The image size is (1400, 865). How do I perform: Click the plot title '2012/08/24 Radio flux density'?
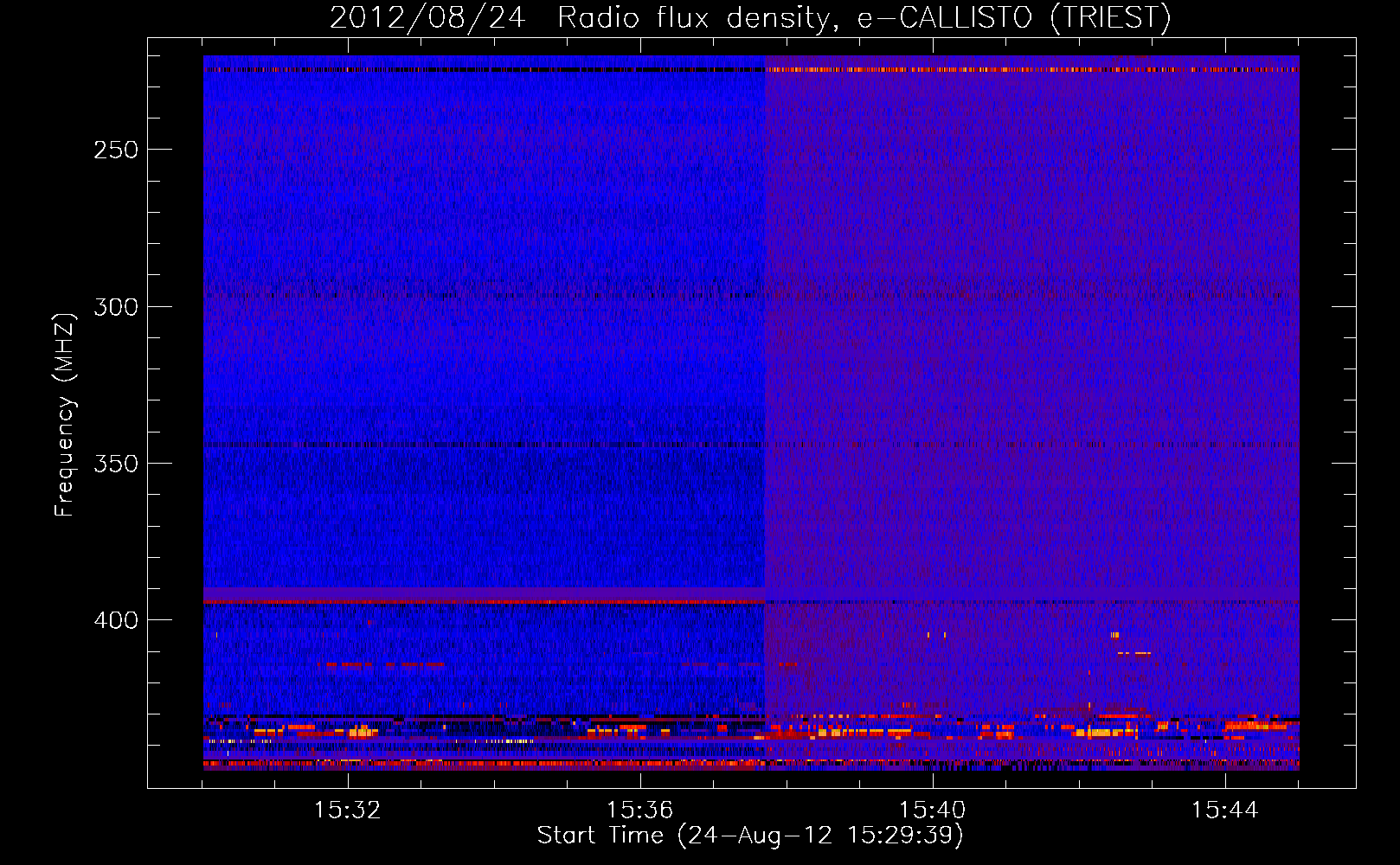coord(581,18)
